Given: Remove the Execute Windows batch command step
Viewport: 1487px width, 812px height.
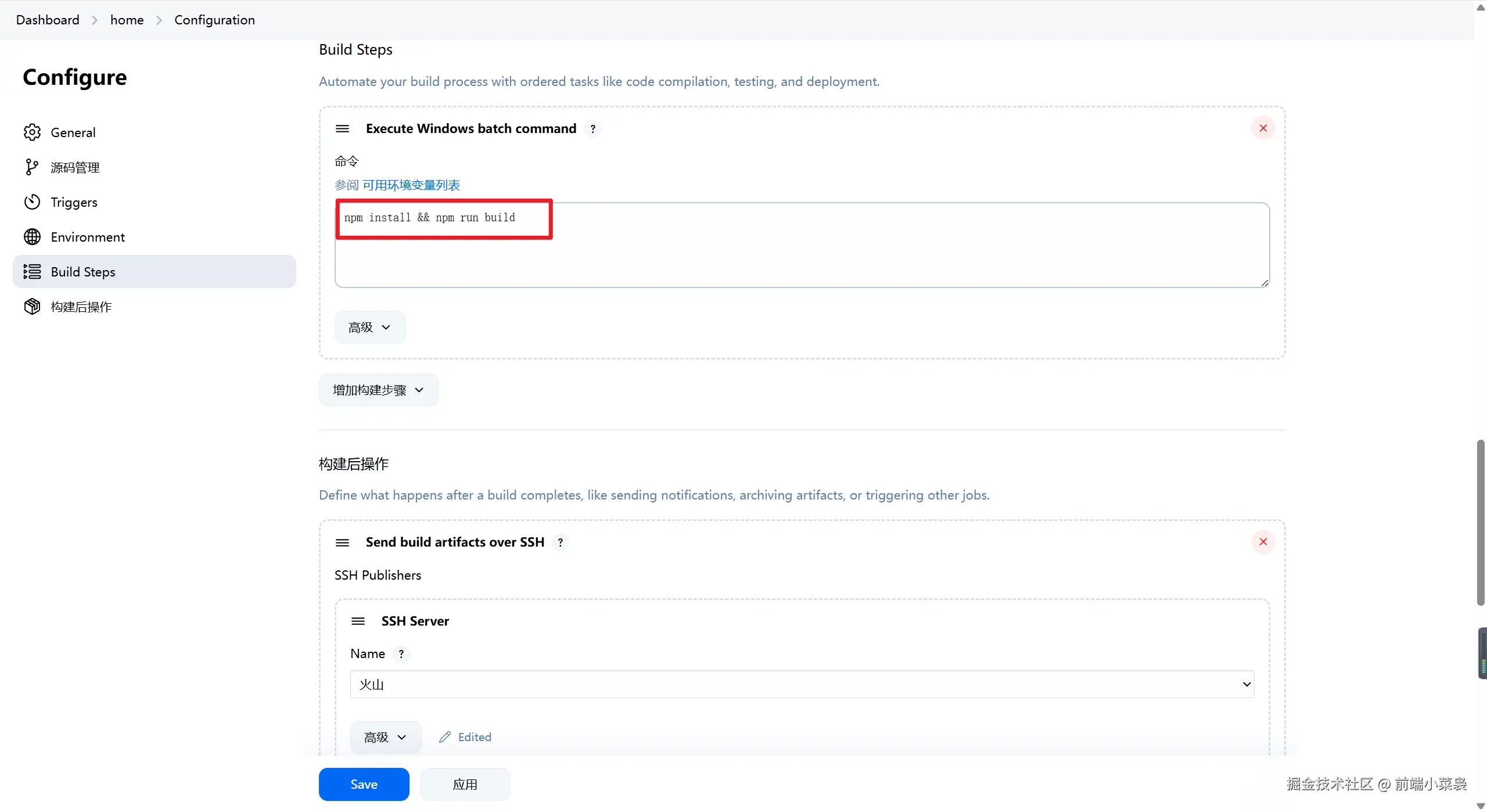Looking at the screenshot, I should 1263,128.
